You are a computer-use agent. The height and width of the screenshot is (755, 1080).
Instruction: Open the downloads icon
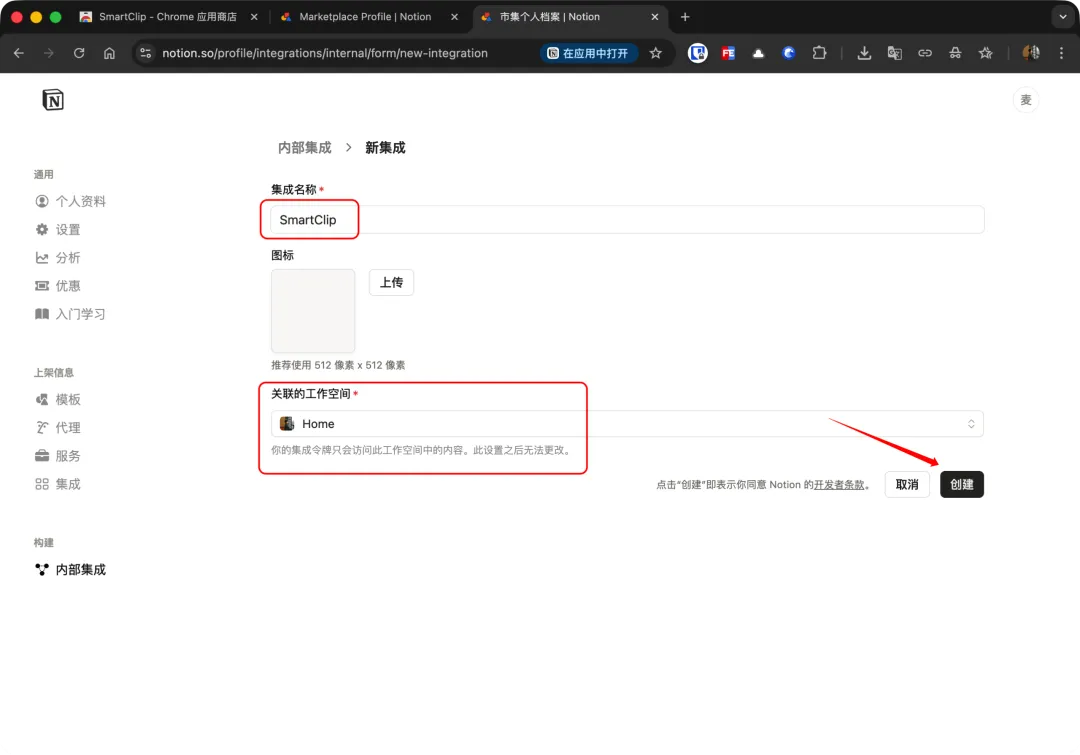coord(864,53)
